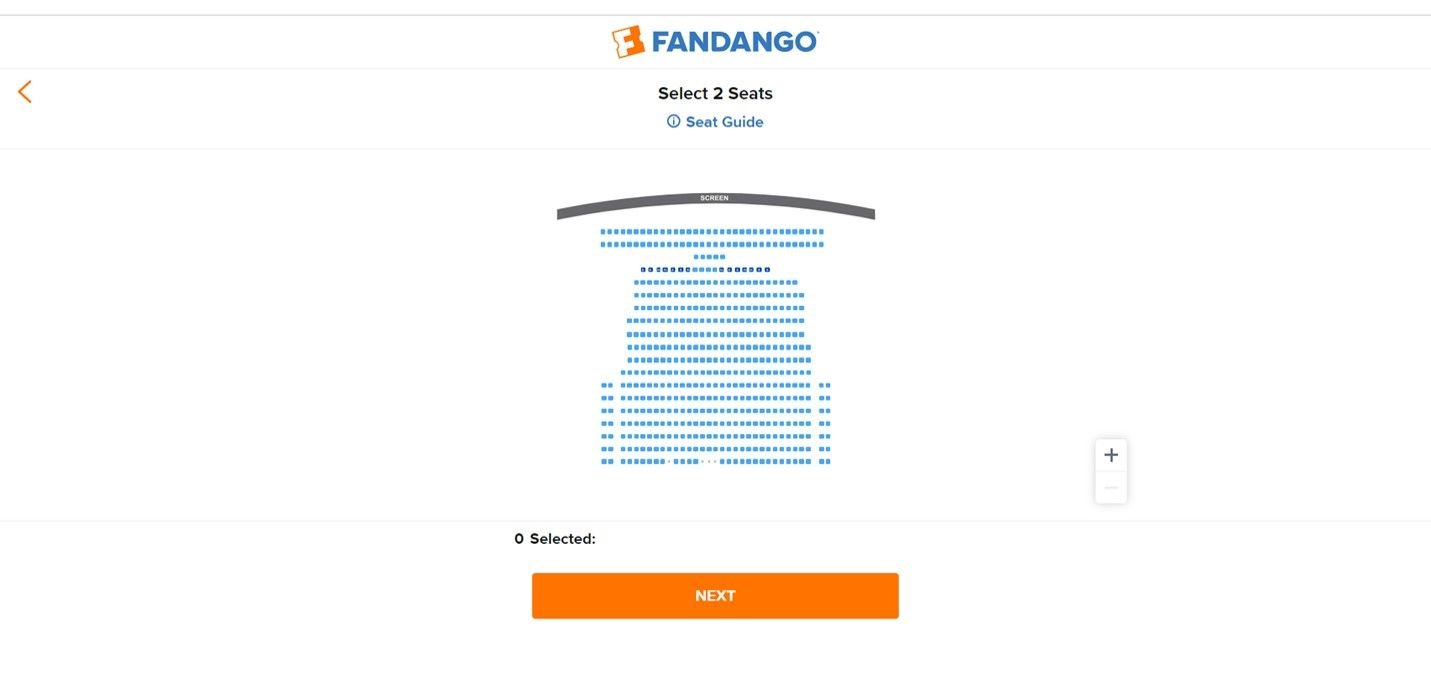
Task: Choose the leftmost seat of the five-seat row
Action: click(x=696, y=257)
